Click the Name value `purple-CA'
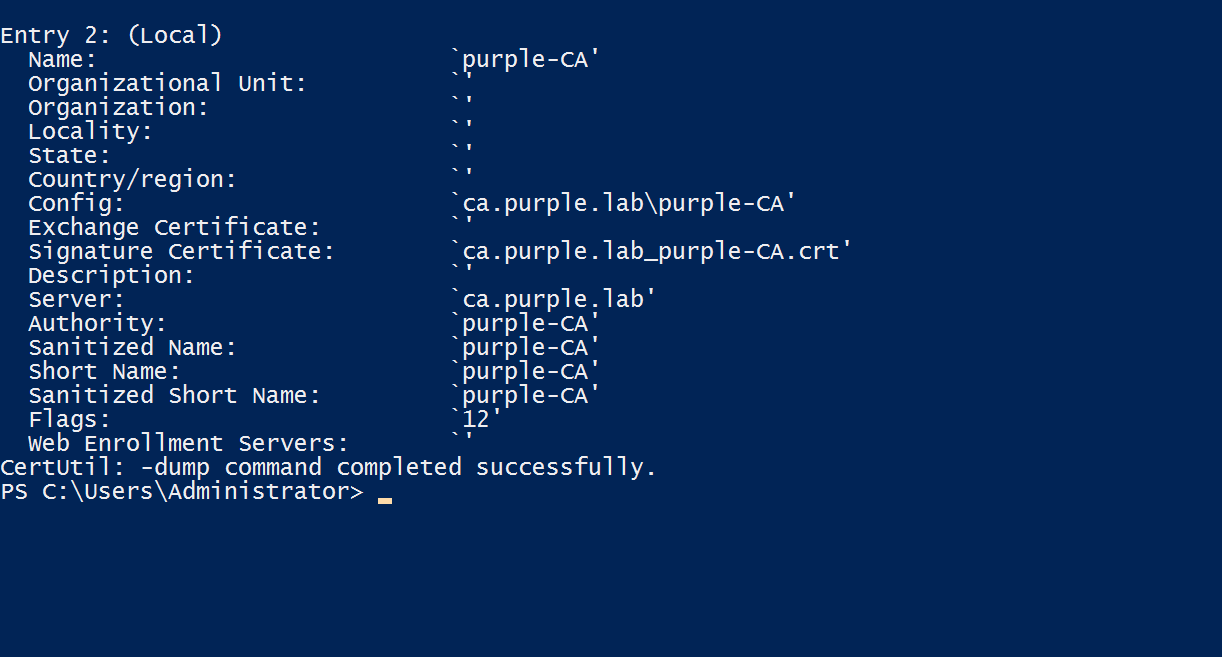This screenshot has width=1222, height=657. [x=525, y=60]
